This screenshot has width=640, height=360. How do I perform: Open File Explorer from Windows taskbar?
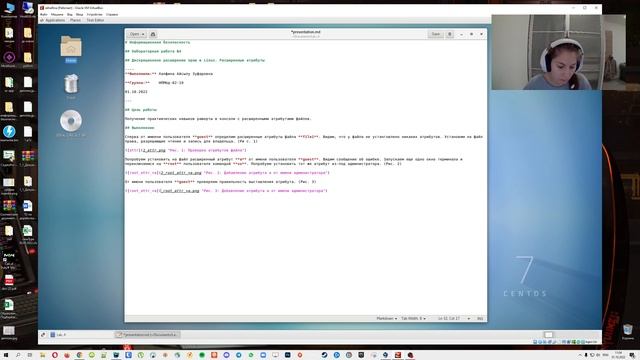(42, 355)
